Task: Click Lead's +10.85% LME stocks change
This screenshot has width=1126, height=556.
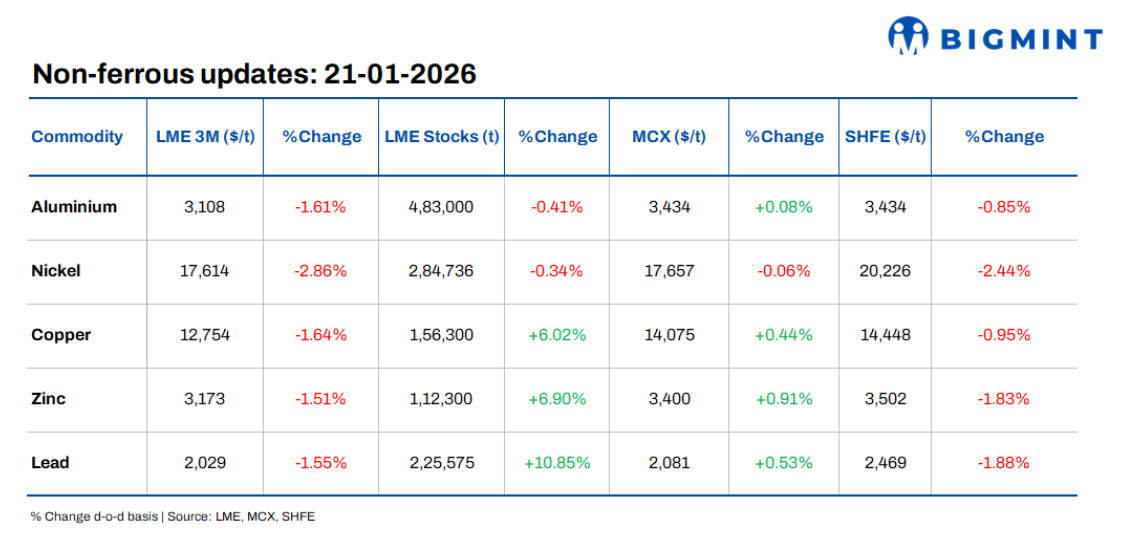Action: 557,463
